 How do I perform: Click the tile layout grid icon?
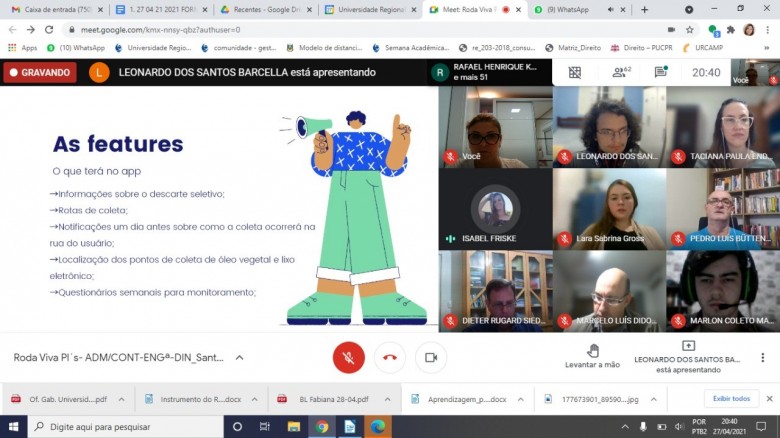click(x=575, y=72)
